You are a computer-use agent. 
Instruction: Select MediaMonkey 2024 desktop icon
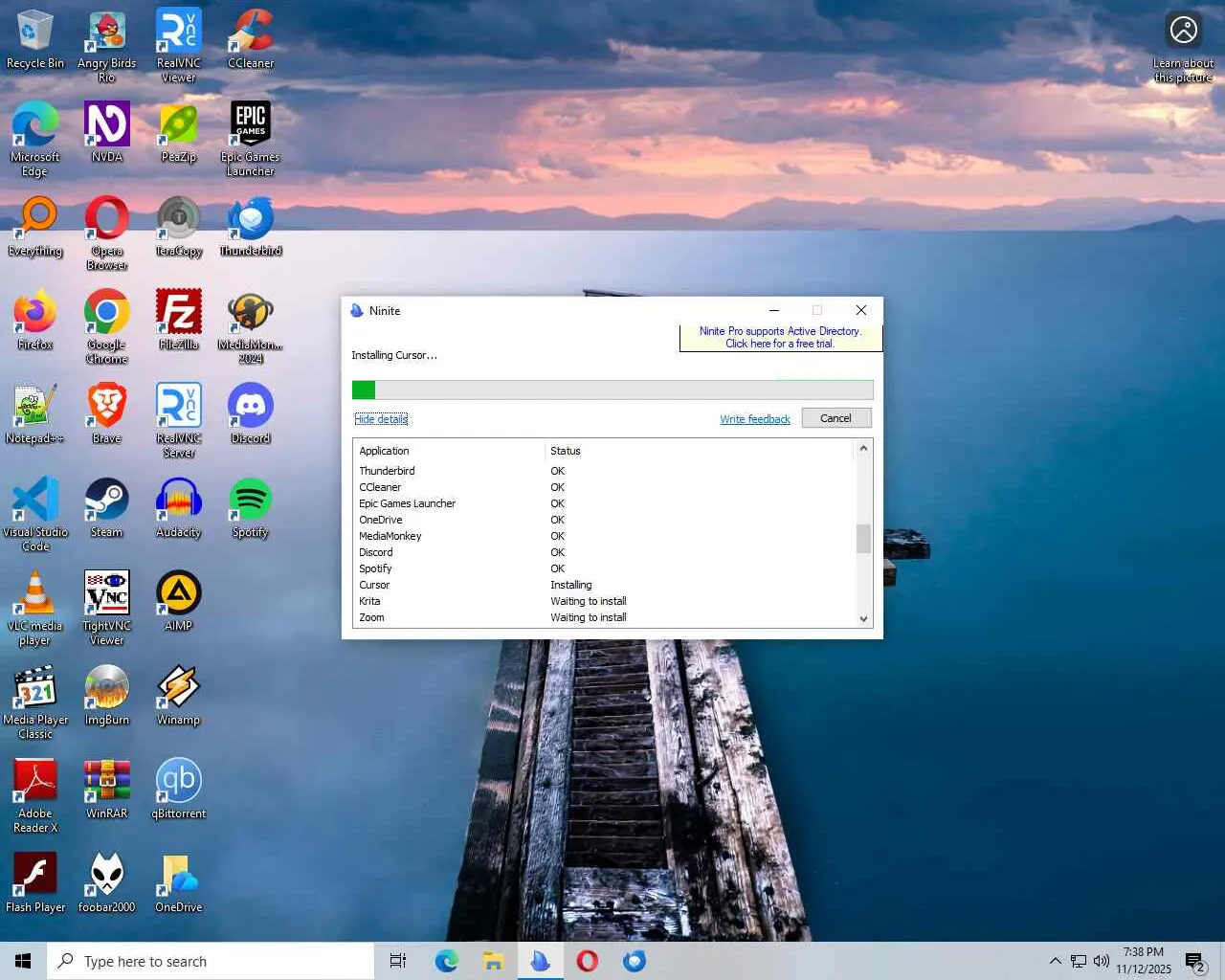(251, 326)
